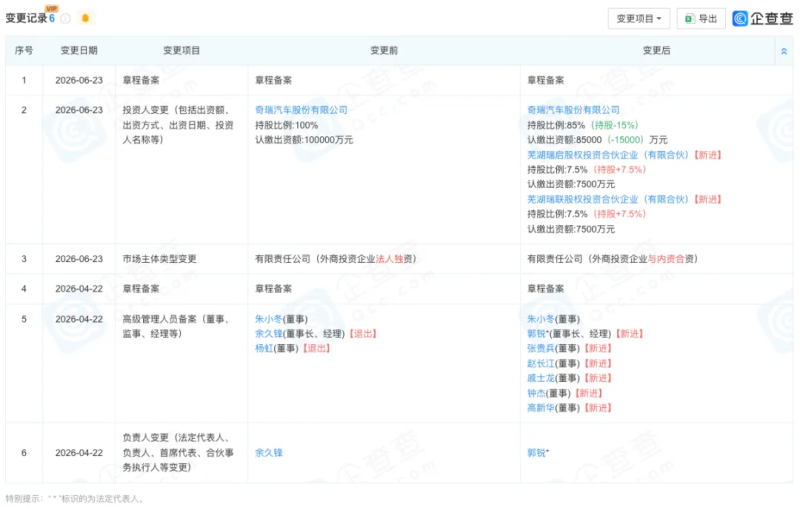Click 持股比例:85% text in row 2
The height and width of the screenshot is (507, 800).
point(556,125)
